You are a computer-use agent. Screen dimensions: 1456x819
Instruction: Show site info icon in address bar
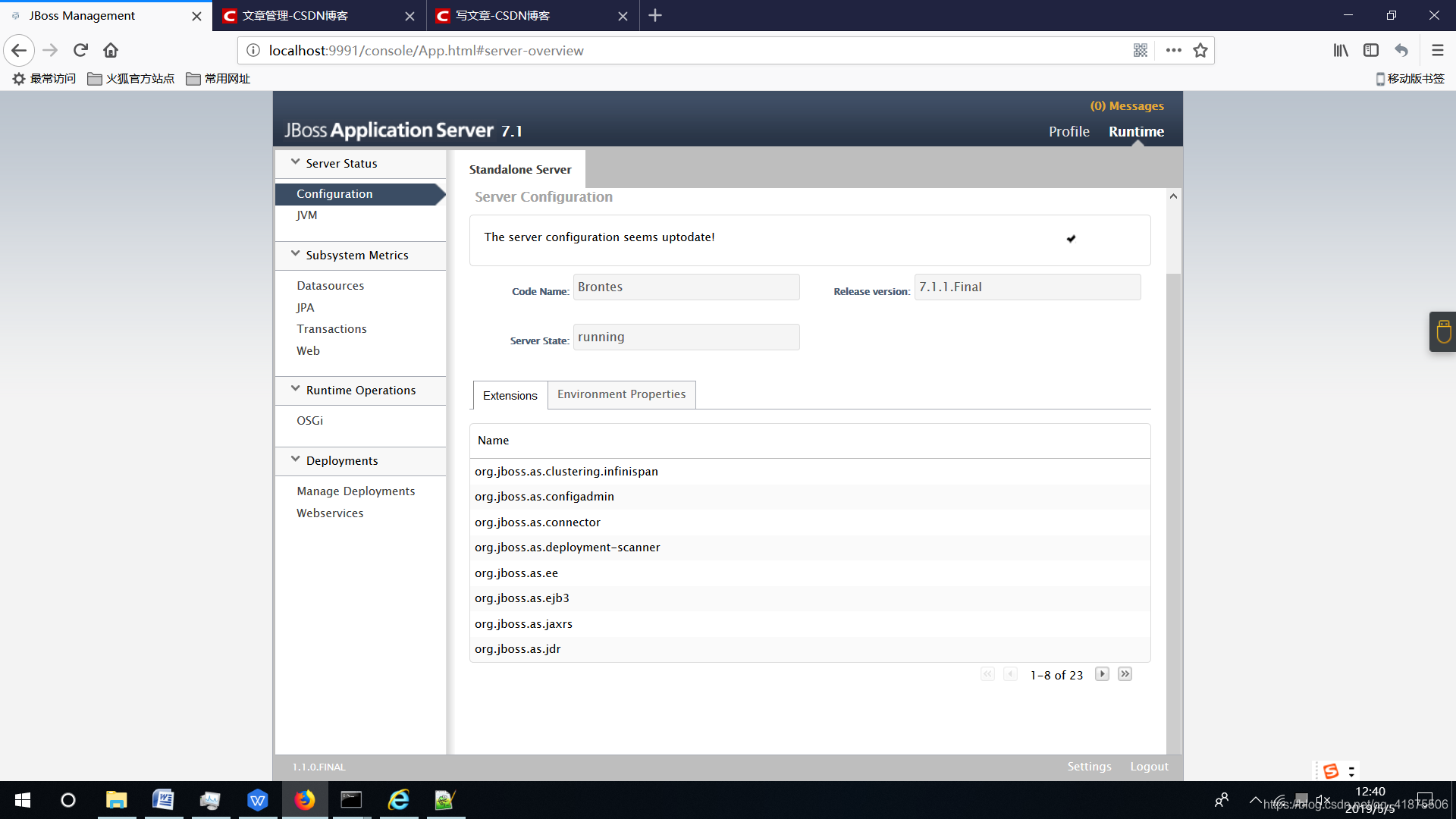coord(253,50)
